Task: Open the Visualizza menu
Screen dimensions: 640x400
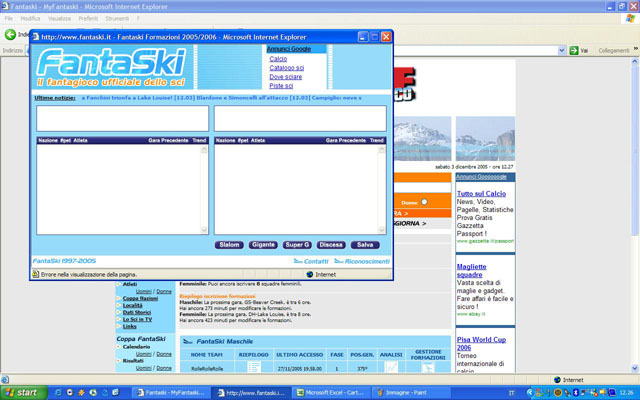Action: coord(59,18)
